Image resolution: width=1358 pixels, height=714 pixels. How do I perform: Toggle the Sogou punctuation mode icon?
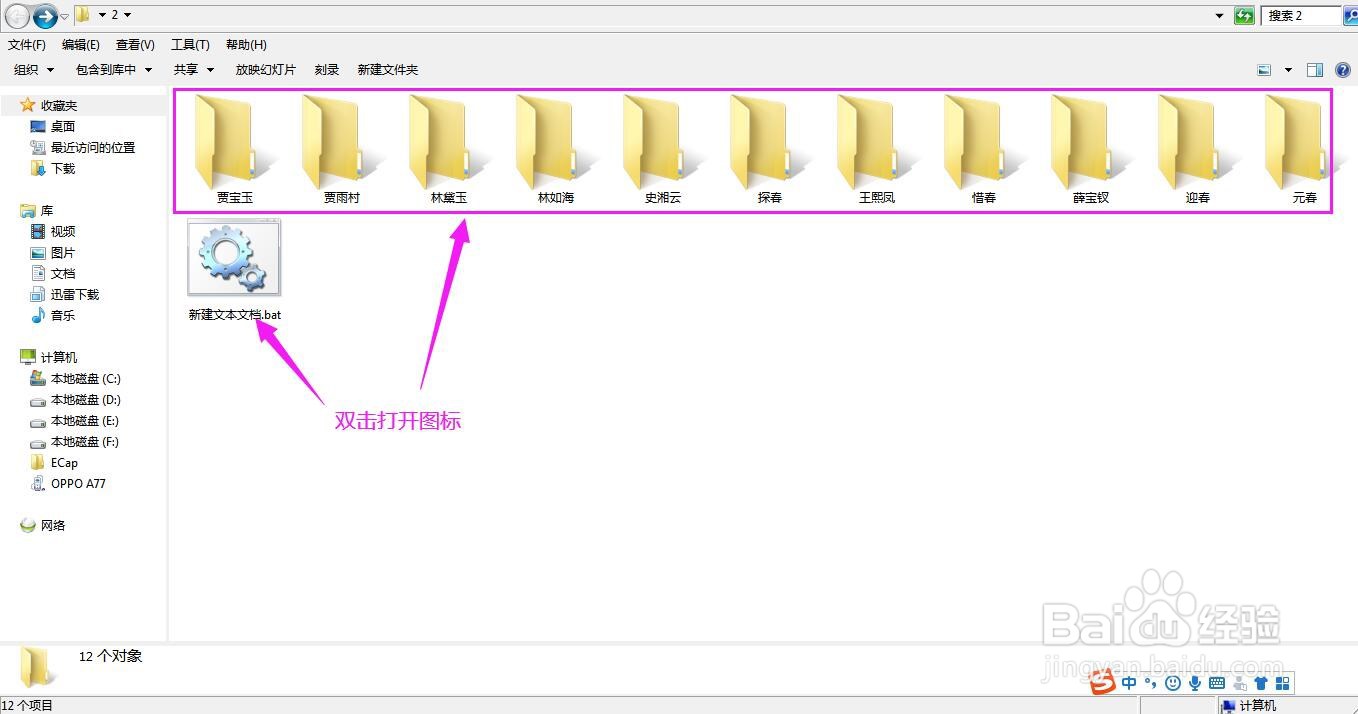tap(1150, 683)
